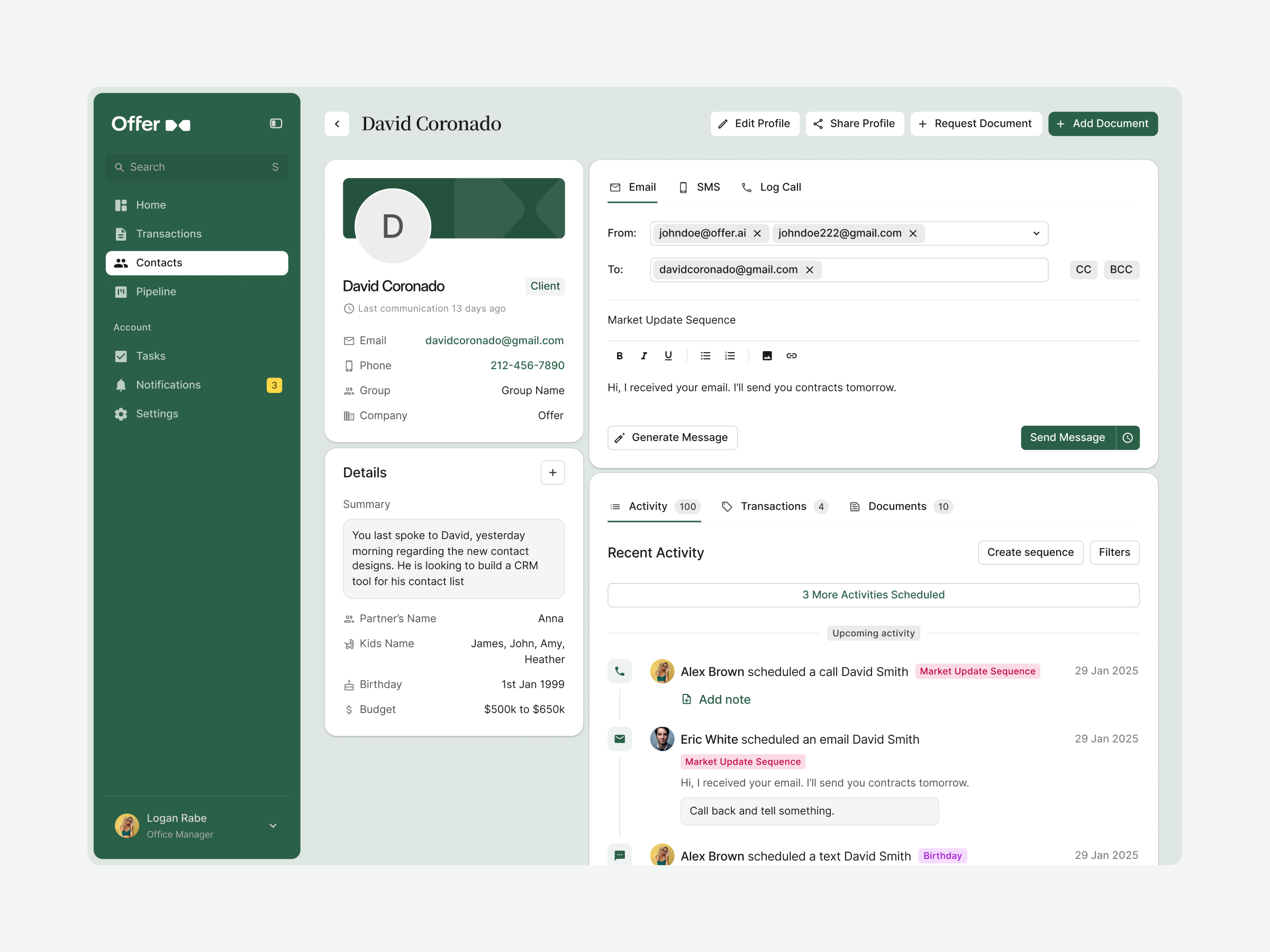This screenshot has width=1270, height=952.
Task: Go back using the left chevron button
Action: click(x=337, y=124)
